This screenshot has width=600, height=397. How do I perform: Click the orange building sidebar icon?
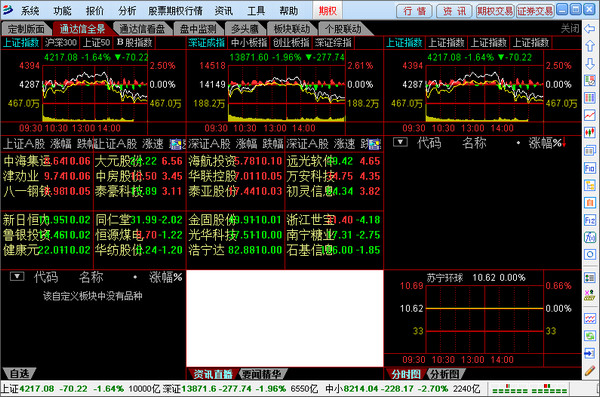click(590, 203)
